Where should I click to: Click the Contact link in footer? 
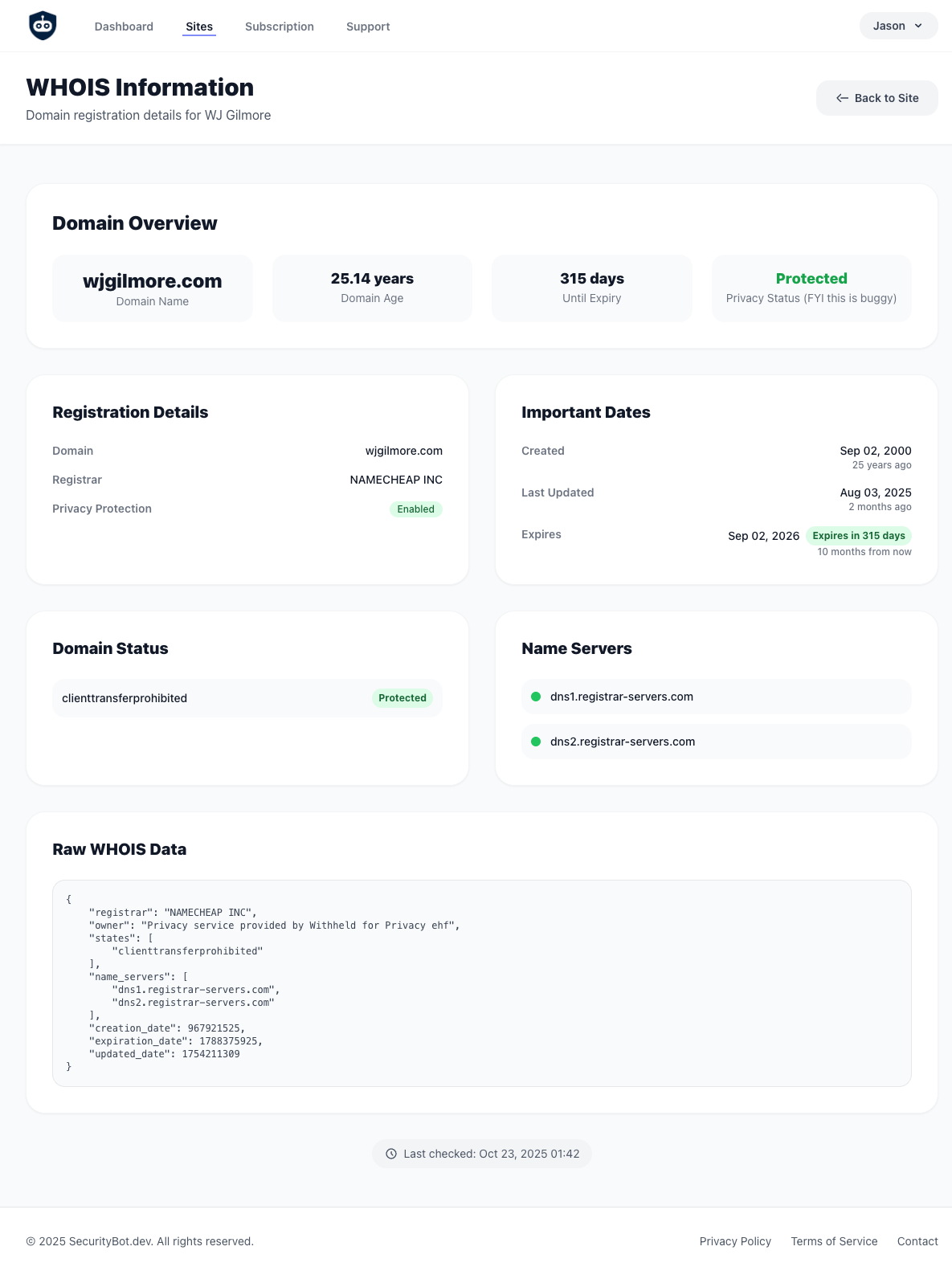pyautogui.click(x=917, y=1240)
